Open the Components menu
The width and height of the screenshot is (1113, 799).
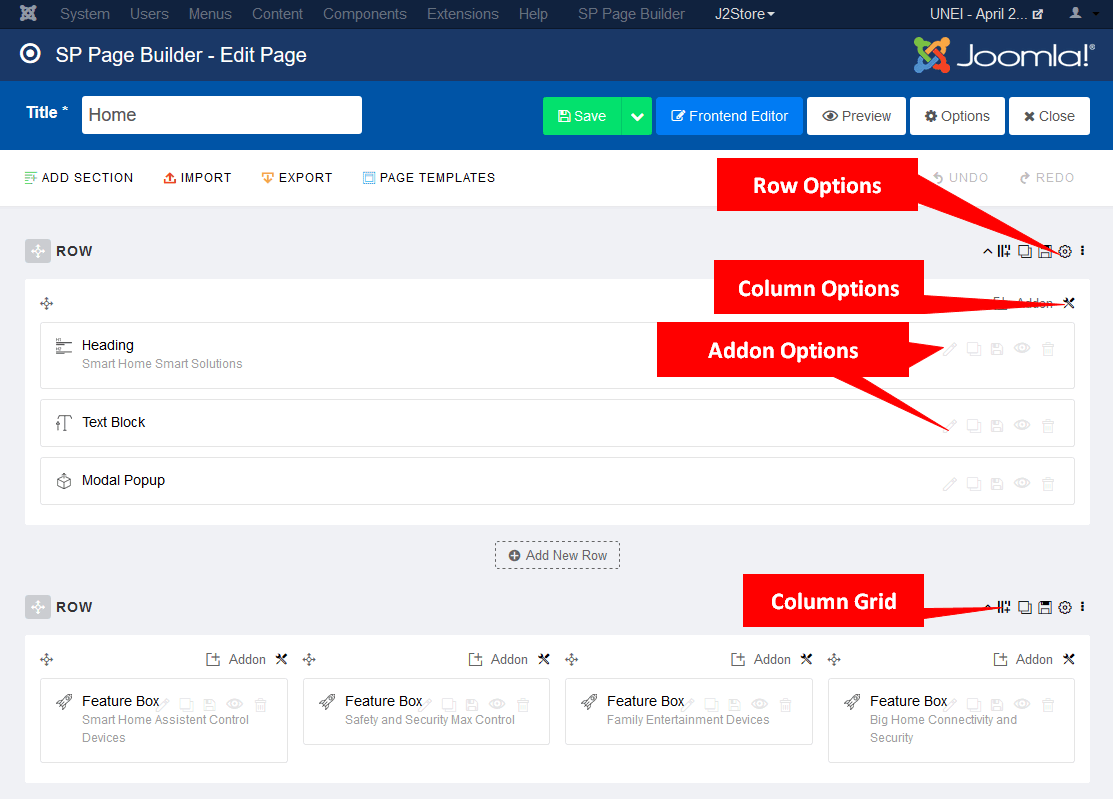(x=364, y=14)
